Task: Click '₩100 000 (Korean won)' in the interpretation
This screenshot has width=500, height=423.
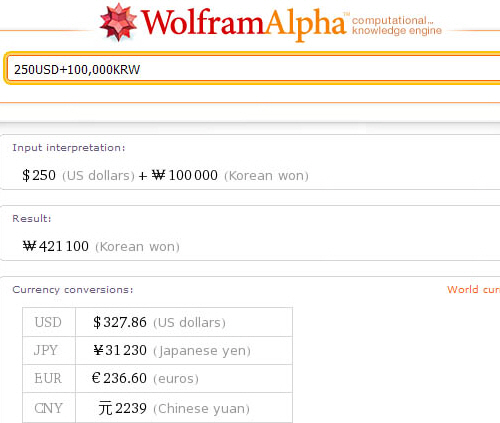Action: point(230,175)
